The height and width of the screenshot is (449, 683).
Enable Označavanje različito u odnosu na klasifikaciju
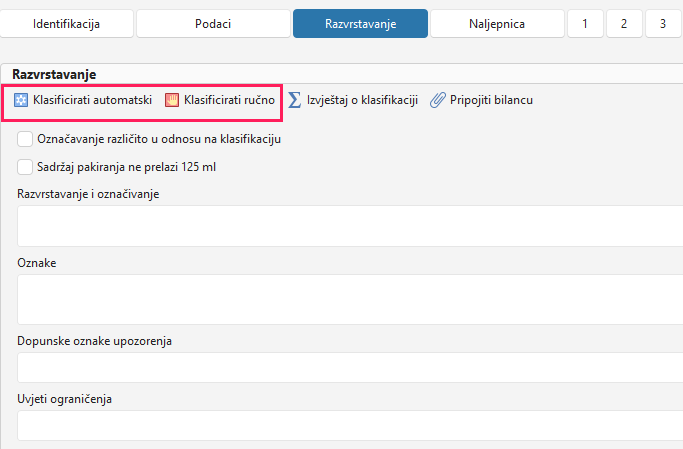[x=25, y=139]
